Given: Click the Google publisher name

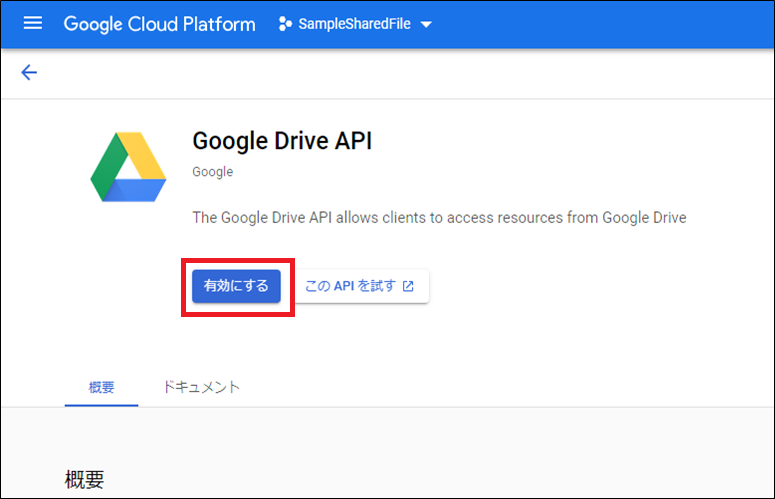Looking at the screenshot, I should (213, 172).
